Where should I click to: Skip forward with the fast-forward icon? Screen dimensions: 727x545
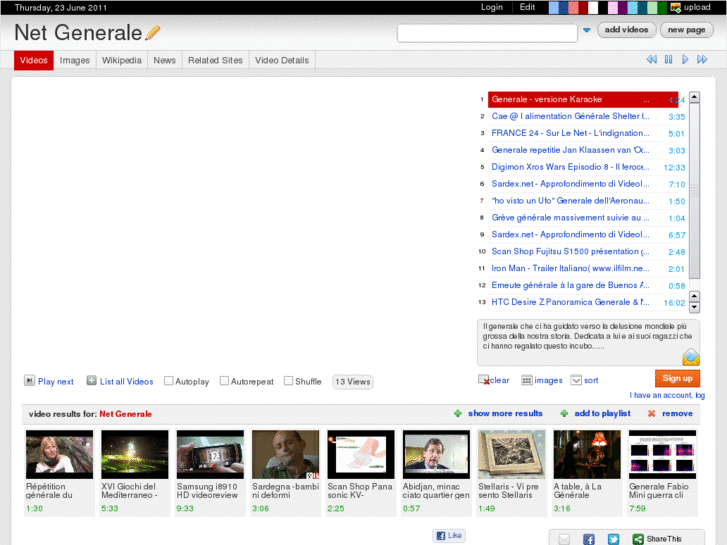click(702, 59)
